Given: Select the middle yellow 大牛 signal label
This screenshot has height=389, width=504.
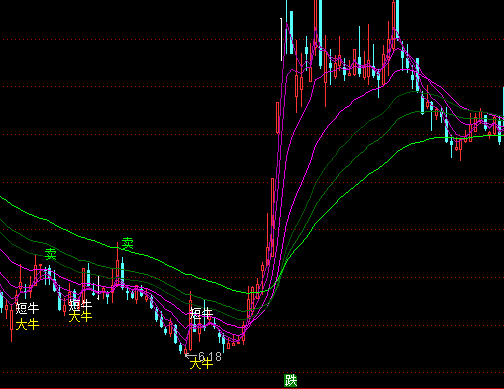Looking at the screenshot, I should tap(80, 316).
